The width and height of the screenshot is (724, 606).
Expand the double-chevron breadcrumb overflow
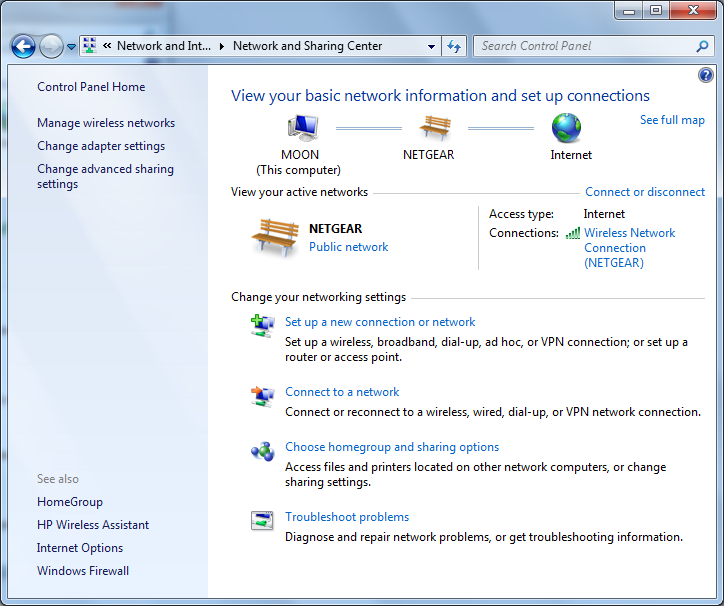(107, 46)
